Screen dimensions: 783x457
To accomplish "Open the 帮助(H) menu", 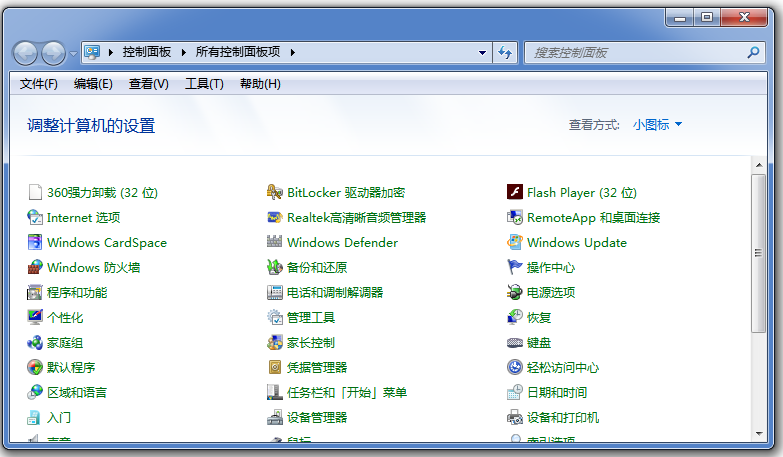I will (260, 84).
